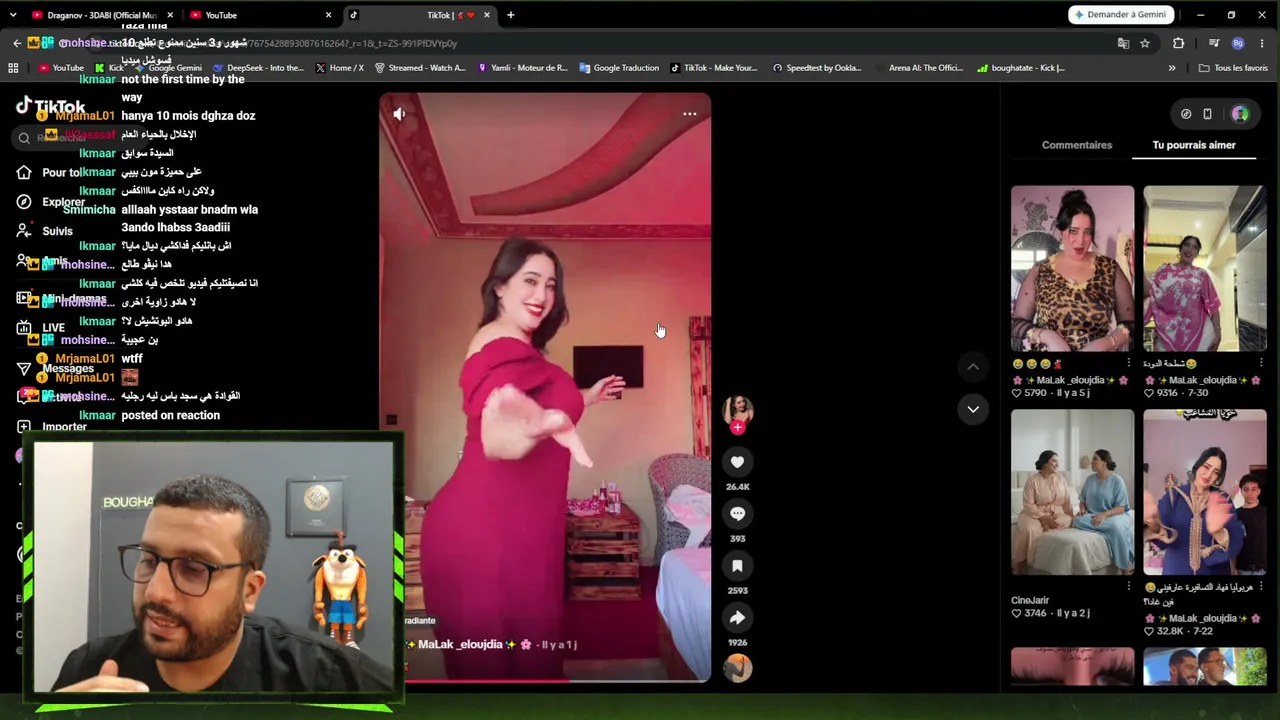Open the profile avatar in top-right pill
The height and width of the screenshot is (720, 1280).
tap(1240, 114)
